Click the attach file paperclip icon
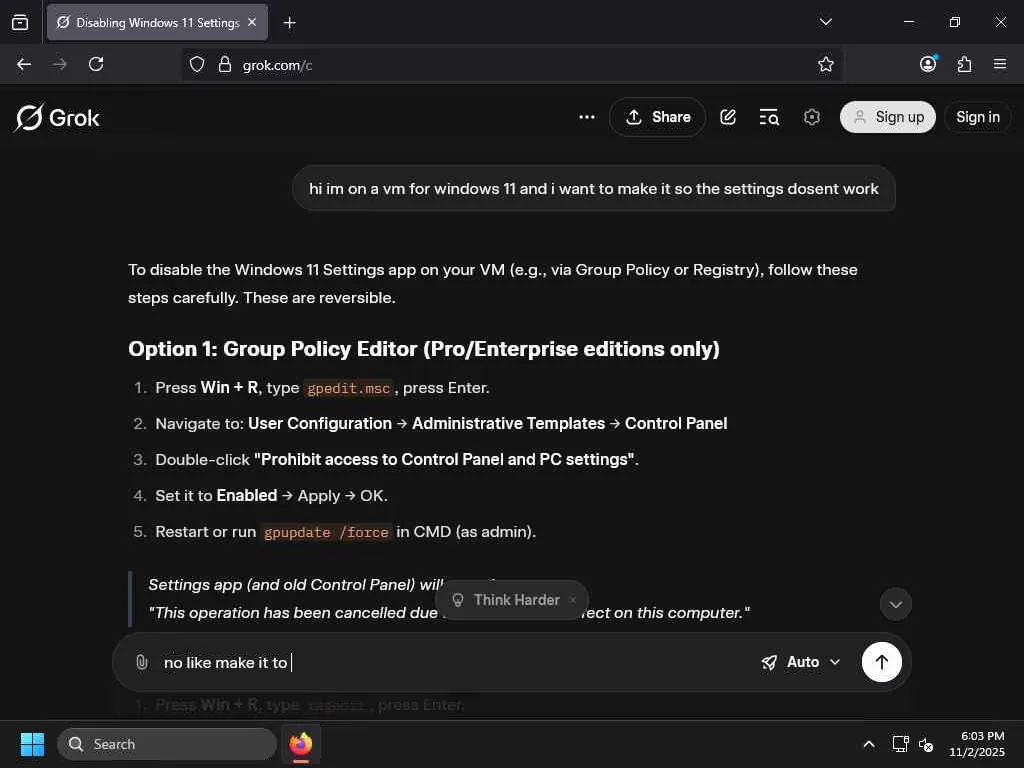1024x768 pixels. pyautogui.click(x=142, y=662)
